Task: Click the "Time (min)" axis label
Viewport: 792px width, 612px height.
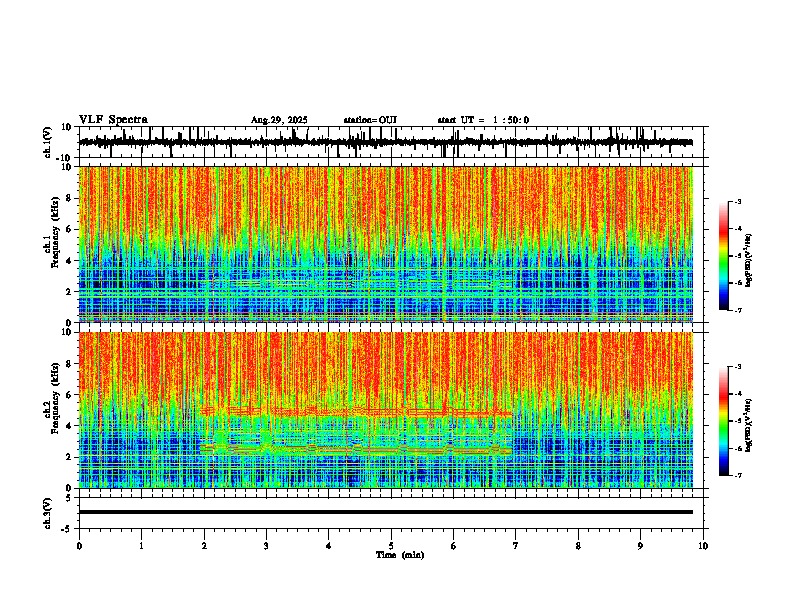Action: coord(400,555)
